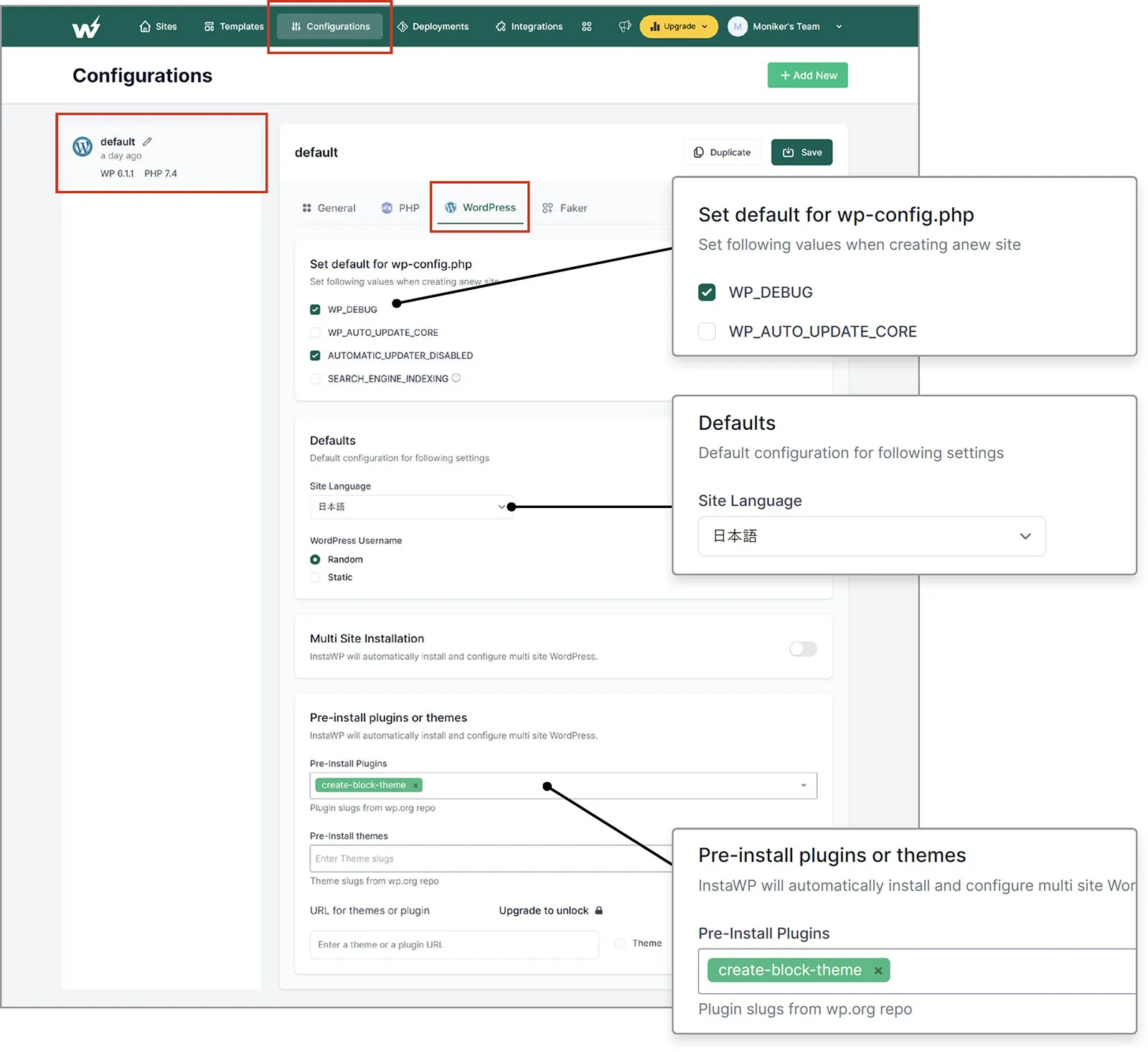Switch to the PHP tab

point(400,208)
